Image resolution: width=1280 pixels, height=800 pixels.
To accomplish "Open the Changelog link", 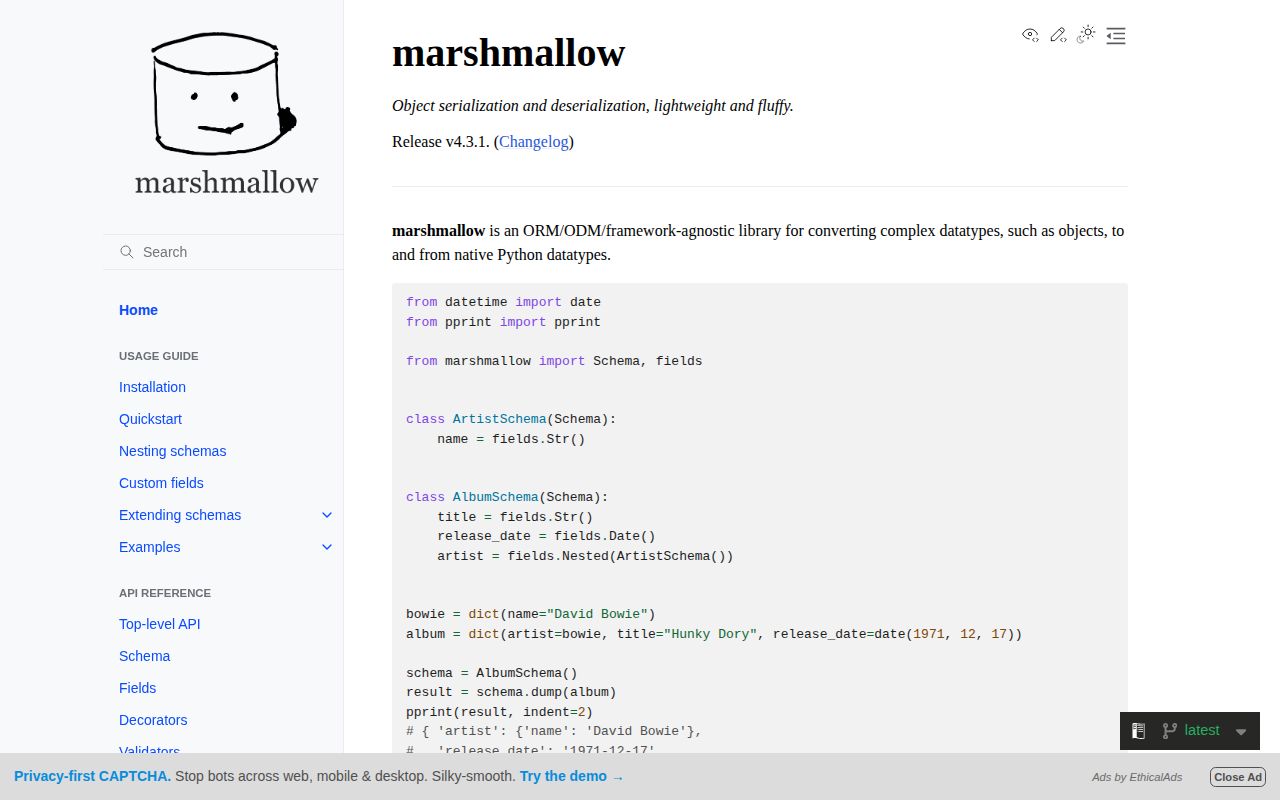I will (x=534, y=141).
